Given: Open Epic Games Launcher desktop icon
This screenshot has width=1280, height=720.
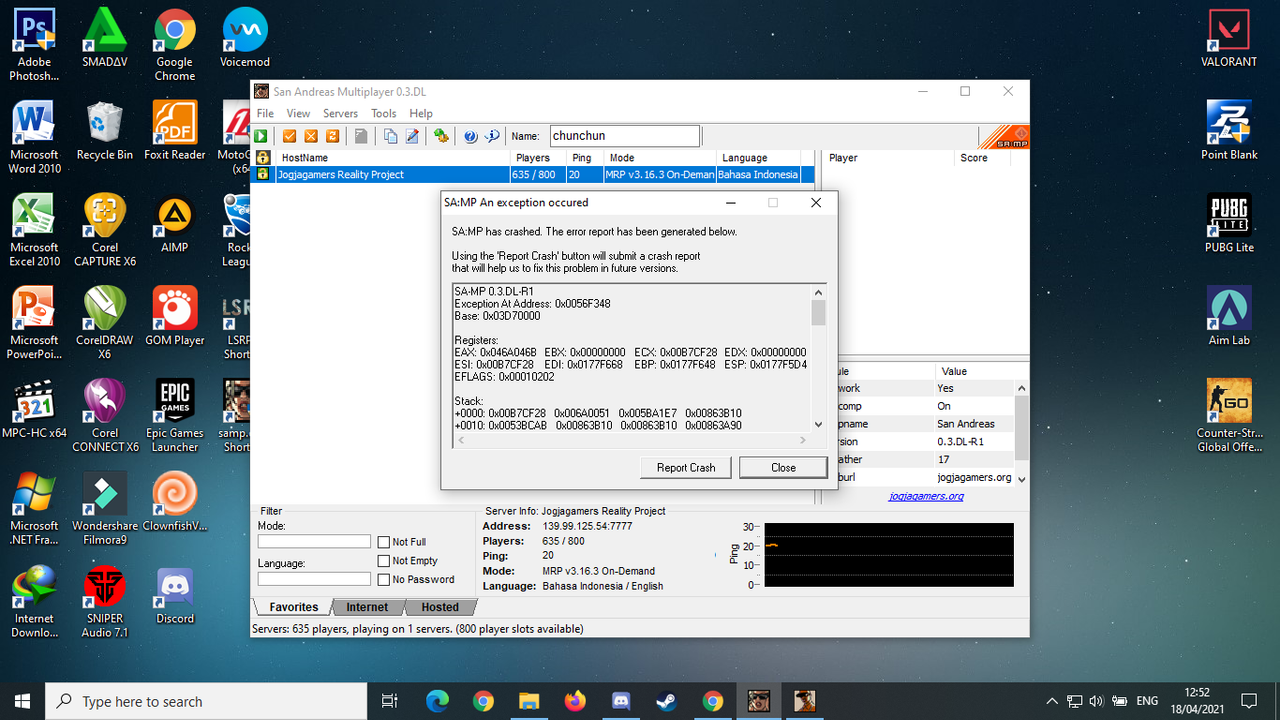Looking at the screenshot, I should pyautogui.click(x=174, y=416).
